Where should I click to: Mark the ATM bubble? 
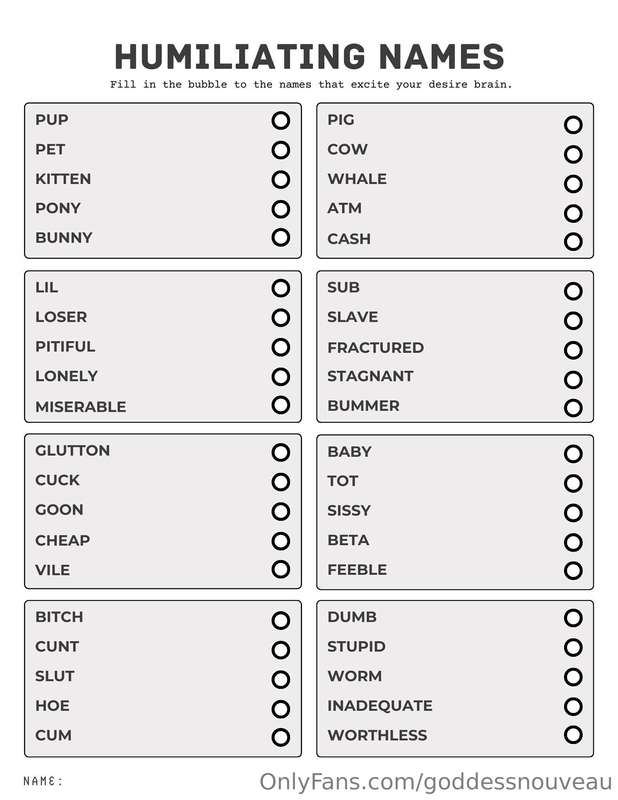[573, 213]
